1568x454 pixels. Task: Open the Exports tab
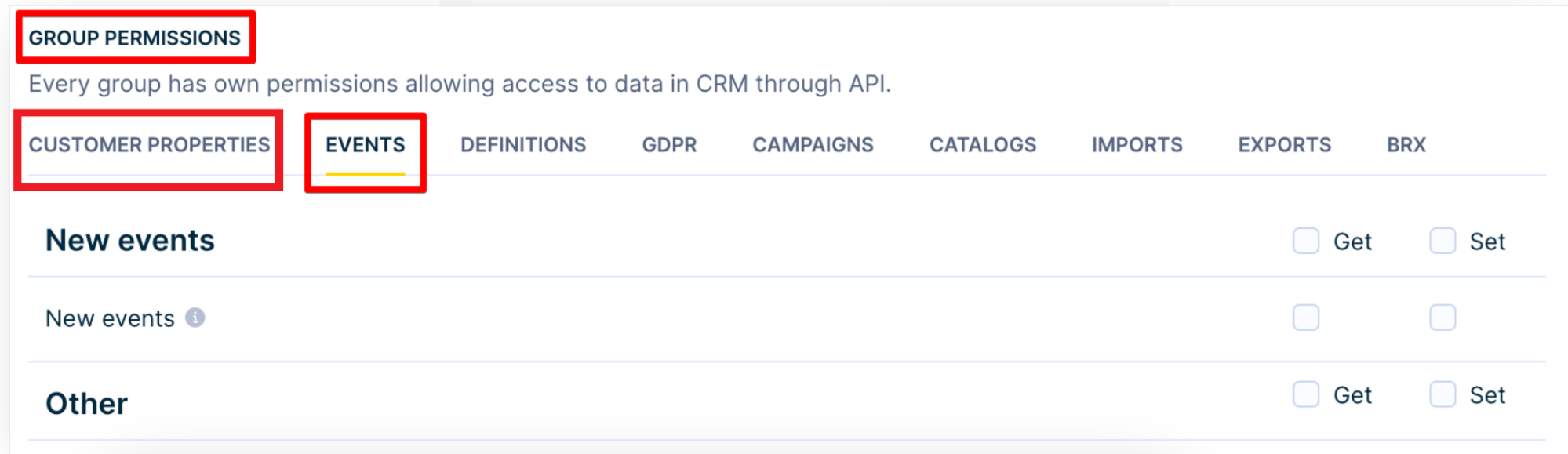(x=1284, y=145)
